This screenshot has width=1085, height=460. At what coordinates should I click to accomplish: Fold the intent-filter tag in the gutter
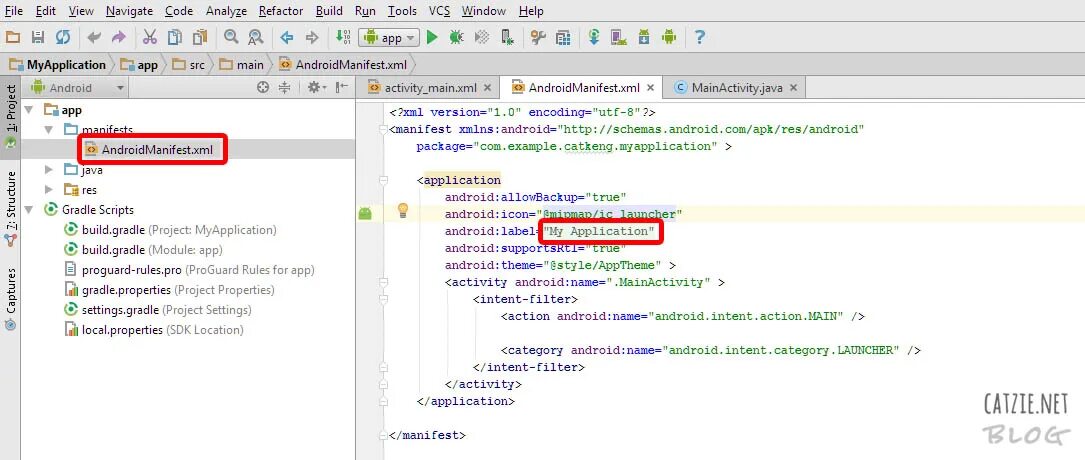point(383,300)
